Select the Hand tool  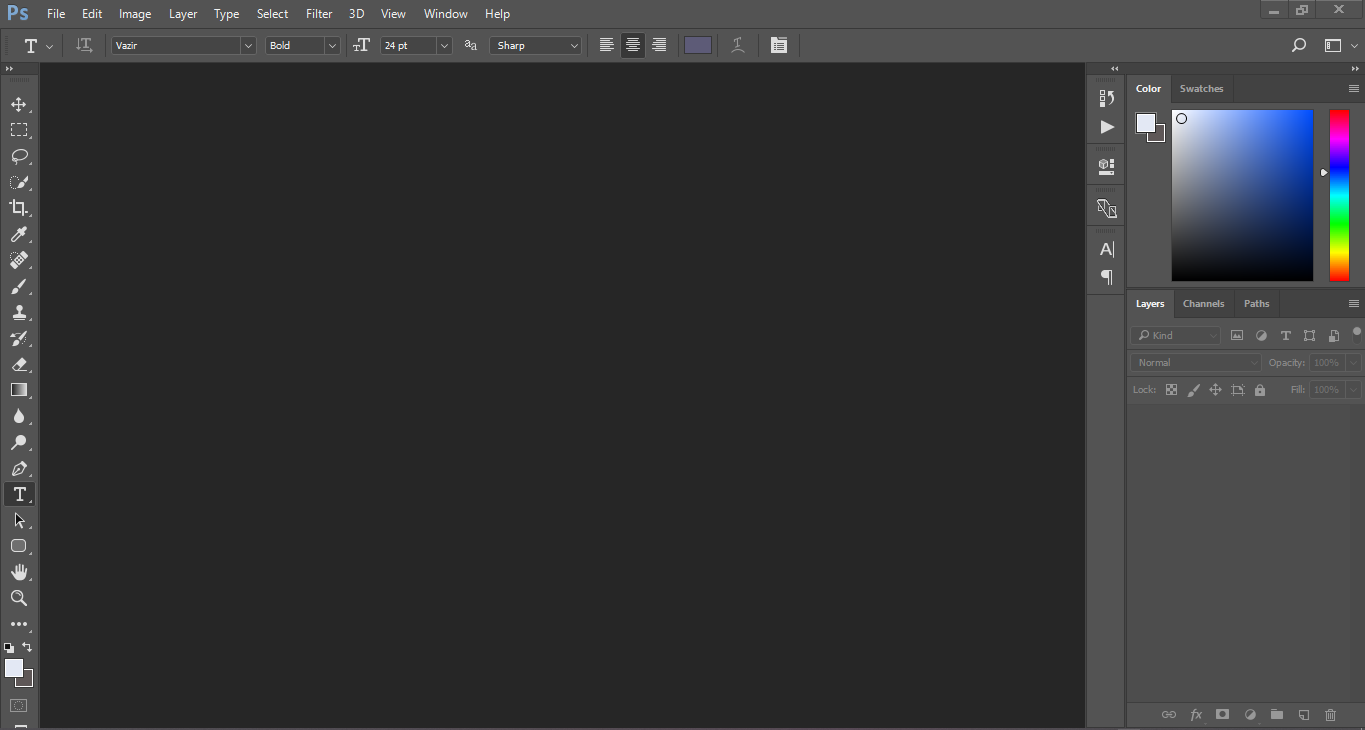coord(18,572)
